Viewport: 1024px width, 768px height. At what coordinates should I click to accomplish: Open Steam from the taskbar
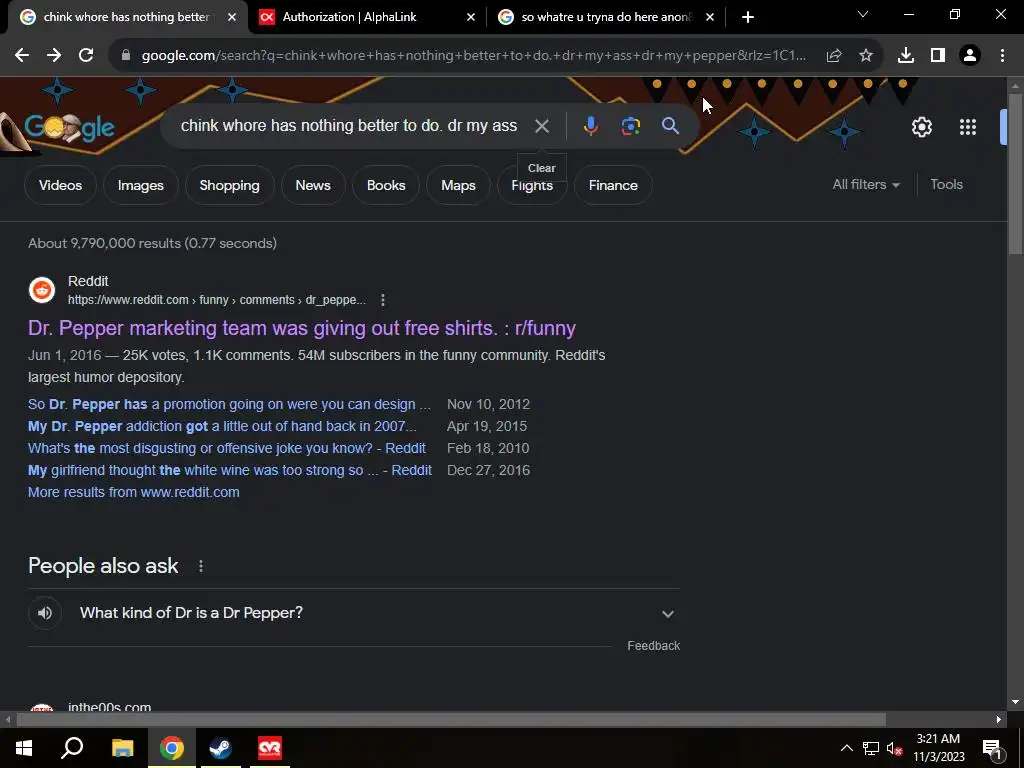coord(220,748)
